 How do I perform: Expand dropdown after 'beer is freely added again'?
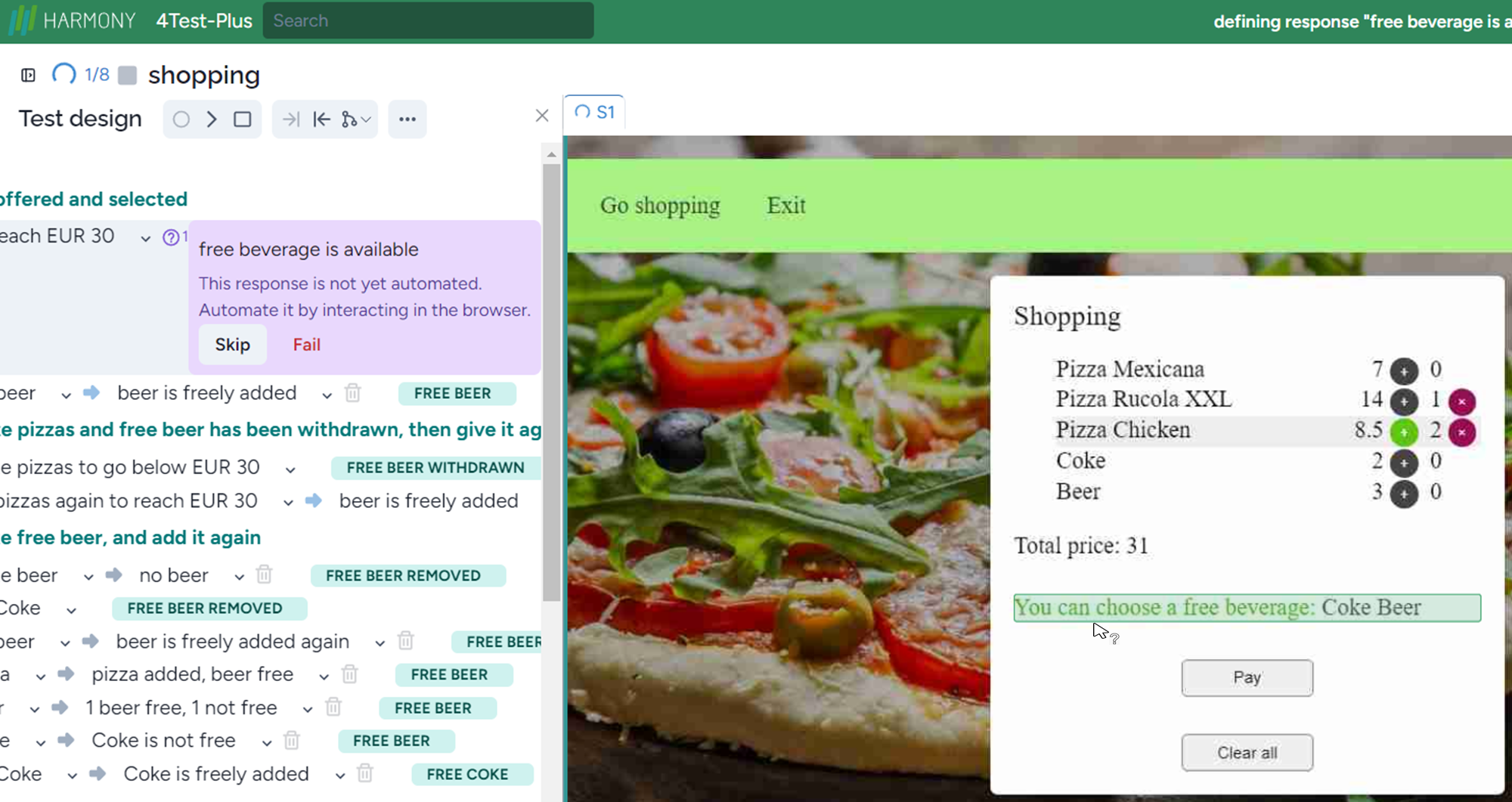380,643
